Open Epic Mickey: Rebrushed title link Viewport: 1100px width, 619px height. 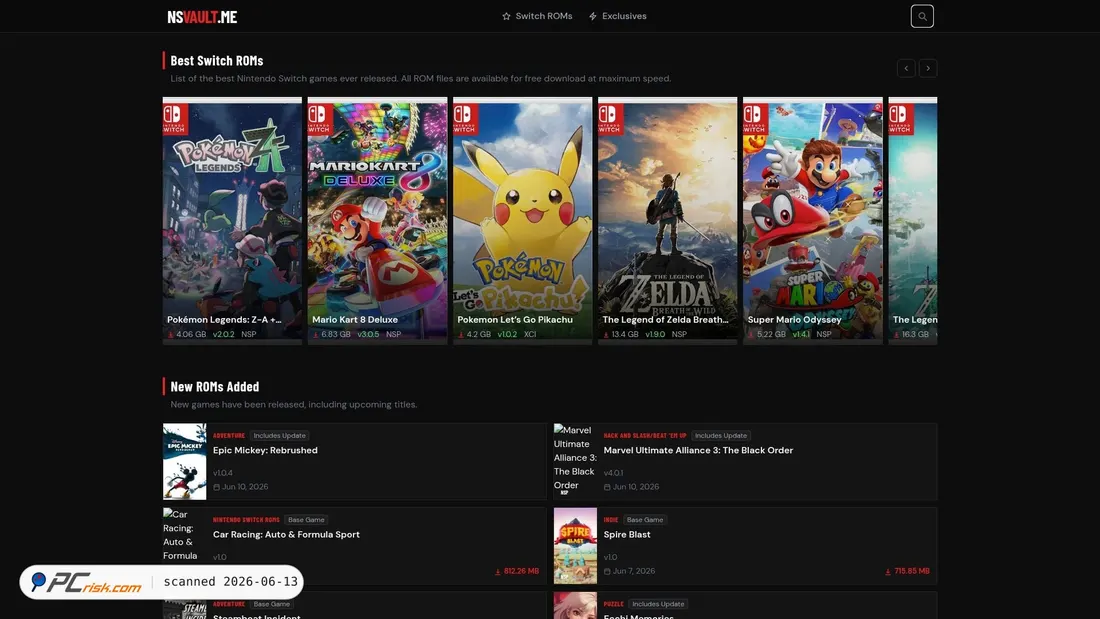265,451
